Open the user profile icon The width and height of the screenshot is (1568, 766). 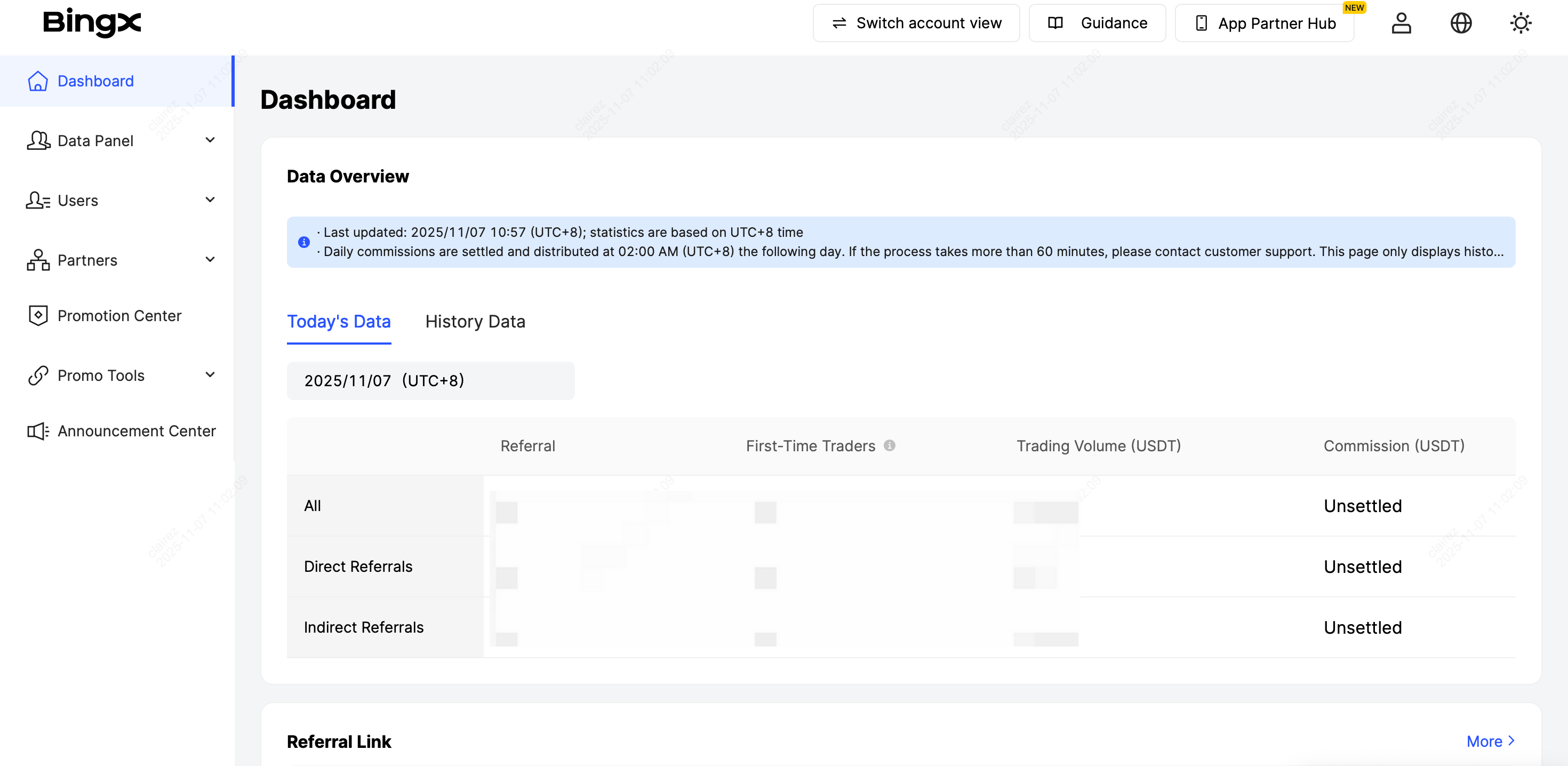(1401, 23)
